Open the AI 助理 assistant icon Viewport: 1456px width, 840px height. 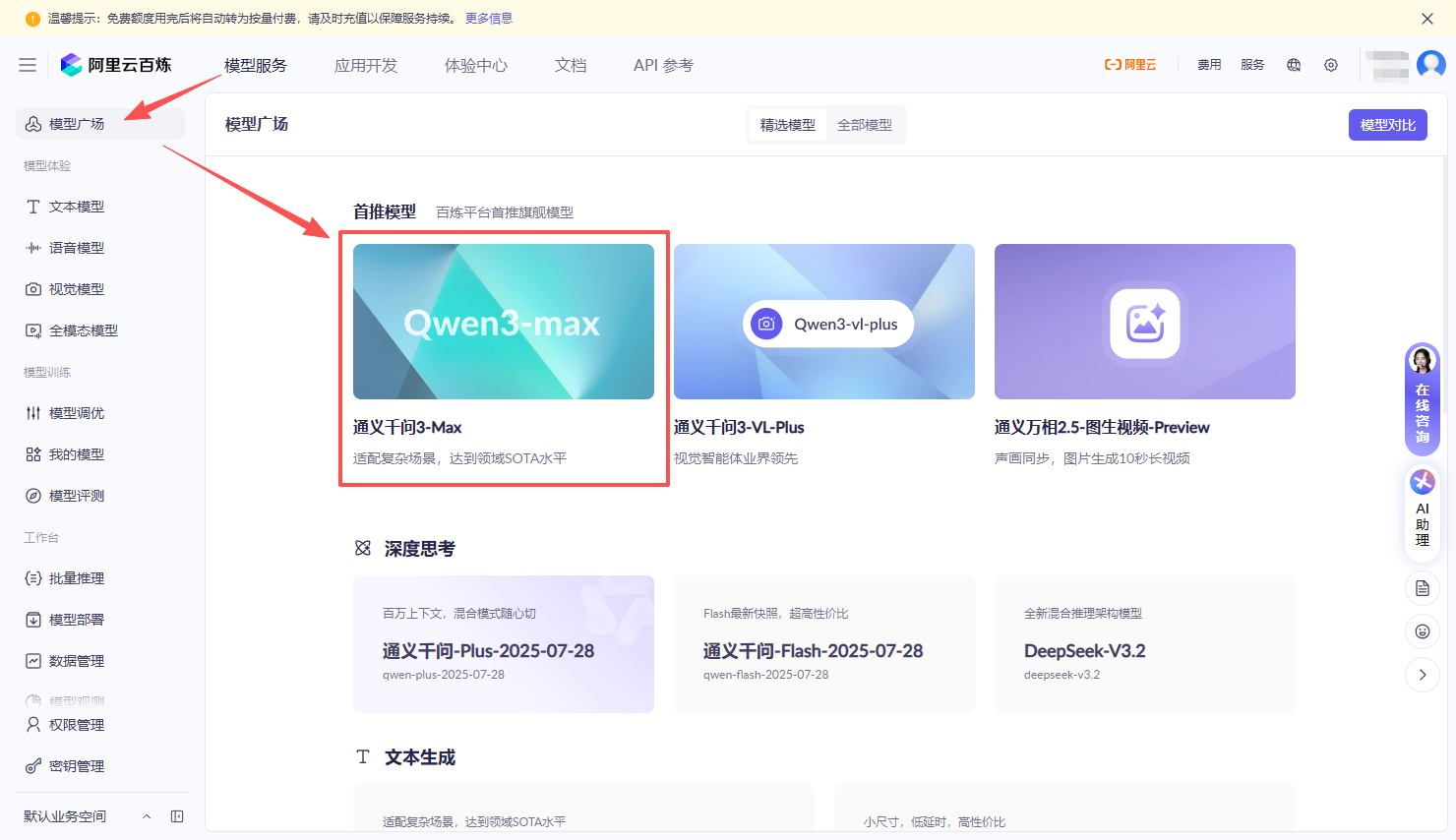1423,508
